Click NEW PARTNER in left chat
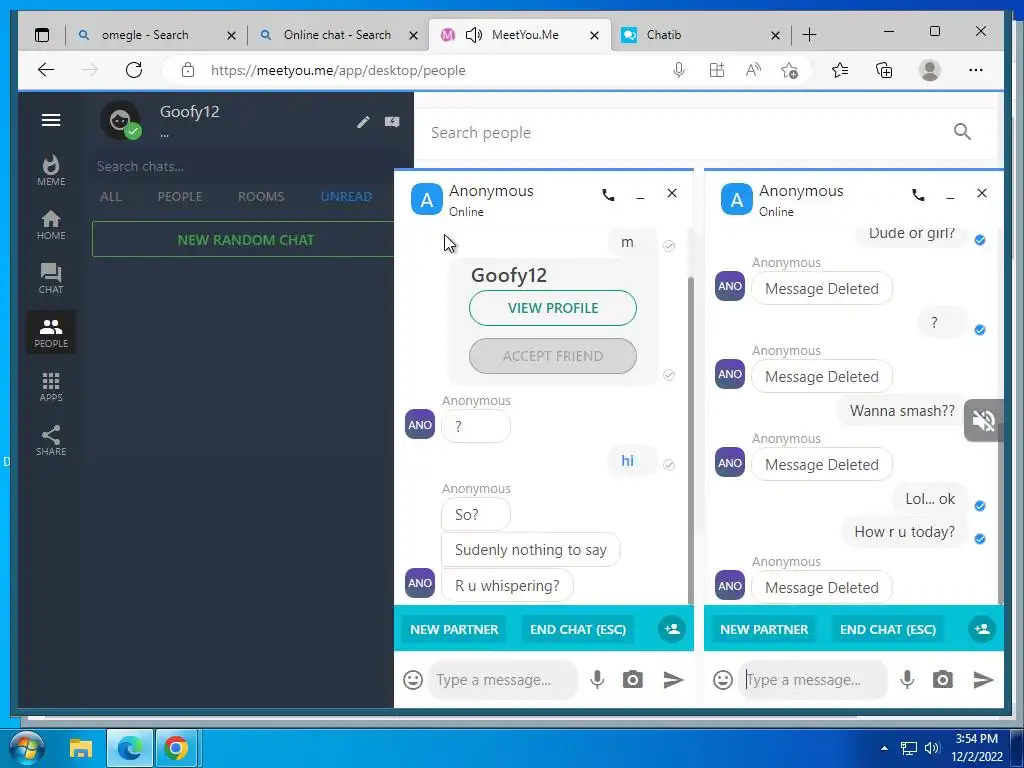Image resolution: width=1024 pixels, height=768 pixels. [x=454, y=630]
